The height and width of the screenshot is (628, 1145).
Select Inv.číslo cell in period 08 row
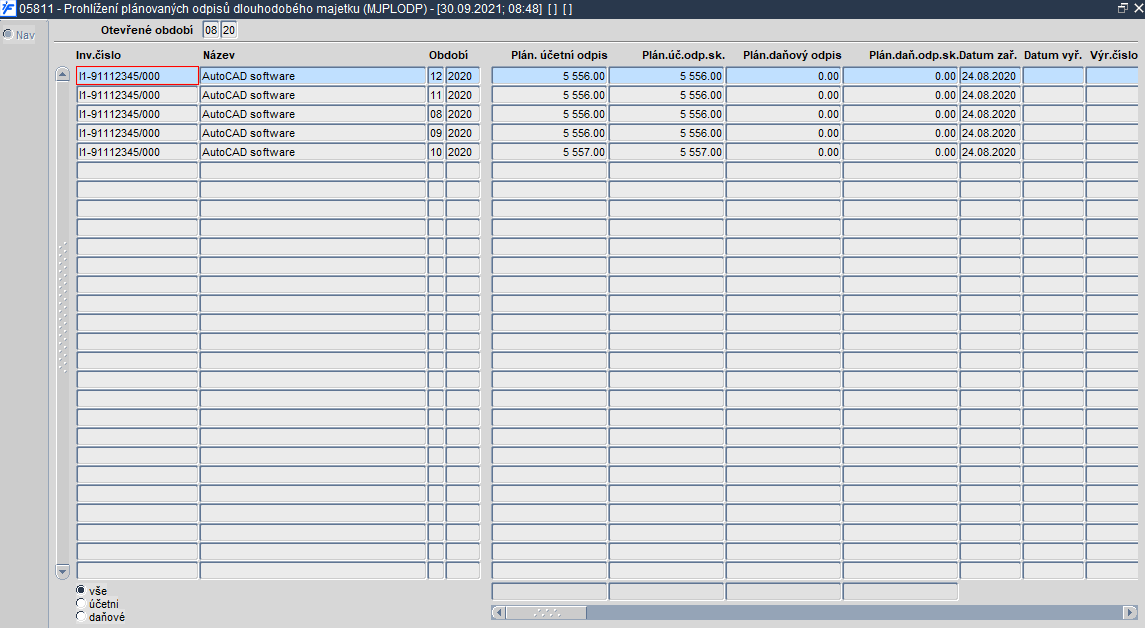tap(137, 114)
